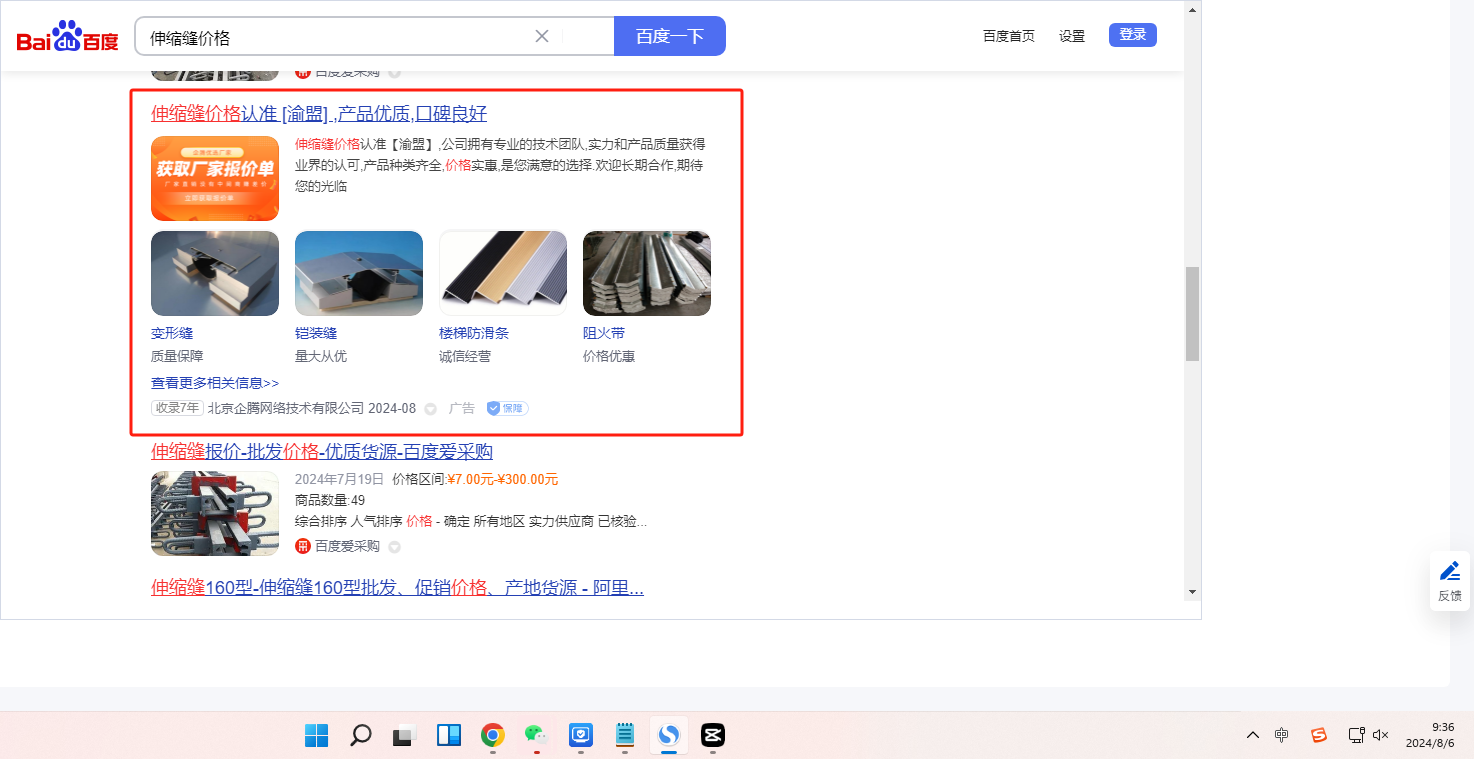Viewport: 1474px width, 759px height.
Task: Expand dropdown arrow beside lower 百度爱采购 source
Action: 394,547
